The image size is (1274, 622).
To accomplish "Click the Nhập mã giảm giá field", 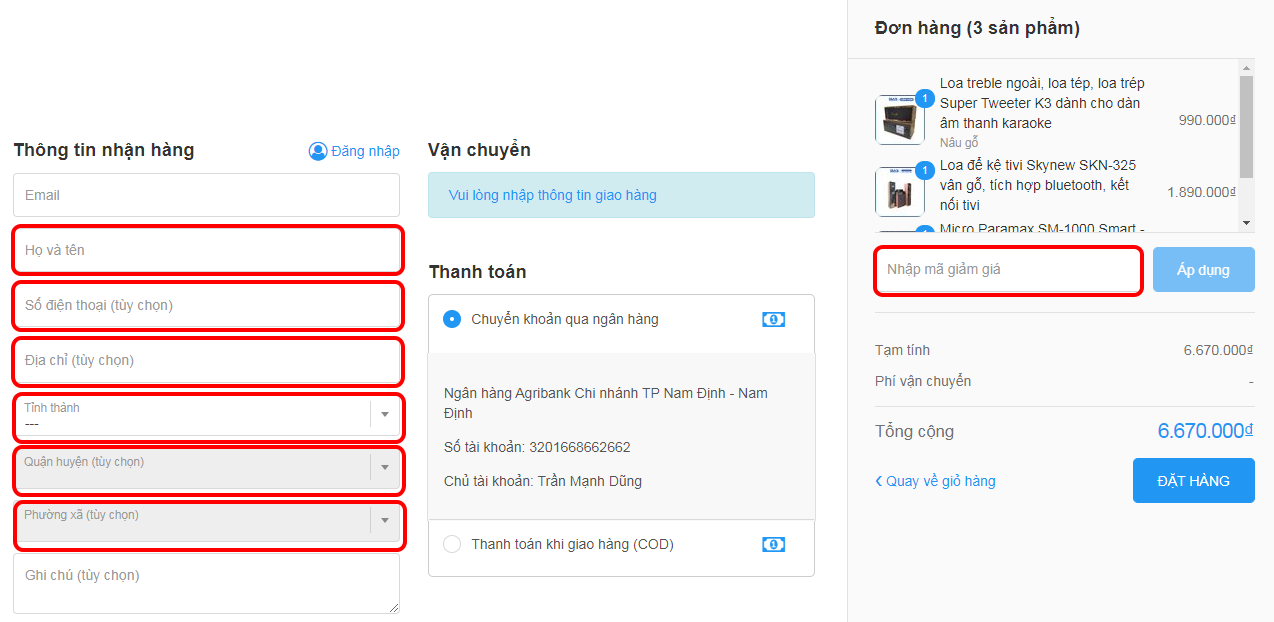I will click(1008, 270).
